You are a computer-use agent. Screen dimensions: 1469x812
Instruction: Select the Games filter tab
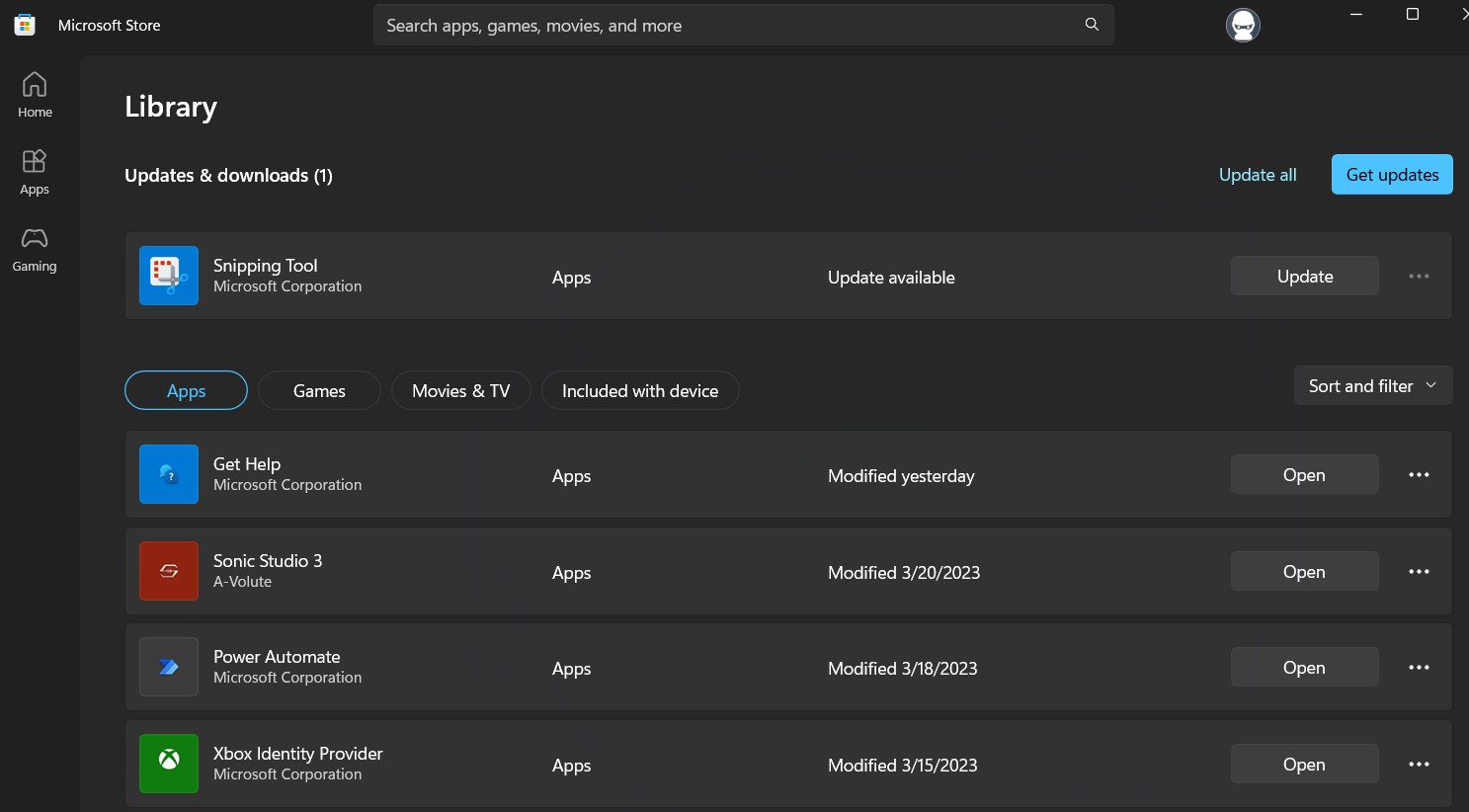click(x=319, y=390)
